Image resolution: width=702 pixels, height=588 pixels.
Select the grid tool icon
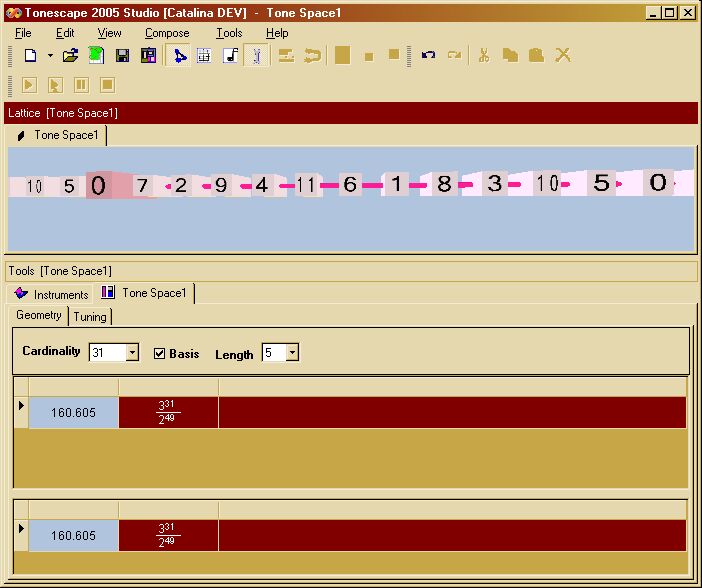click(x=204, y=56)
